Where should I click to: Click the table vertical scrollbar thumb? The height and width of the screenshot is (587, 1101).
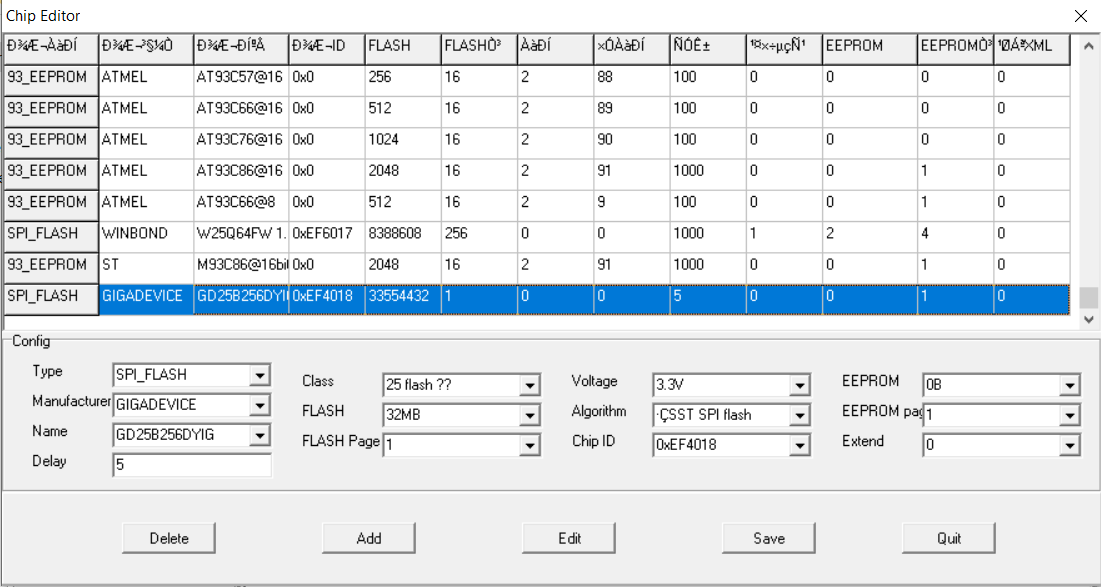click(x=1088, y=298)
